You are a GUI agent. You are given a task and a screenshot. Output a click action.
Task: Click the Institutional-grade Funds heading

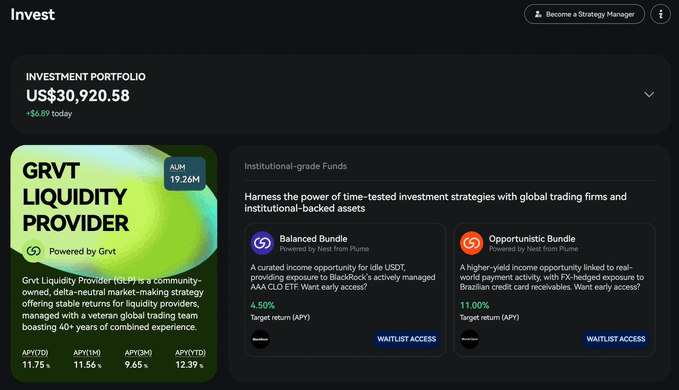coord(295,166)
